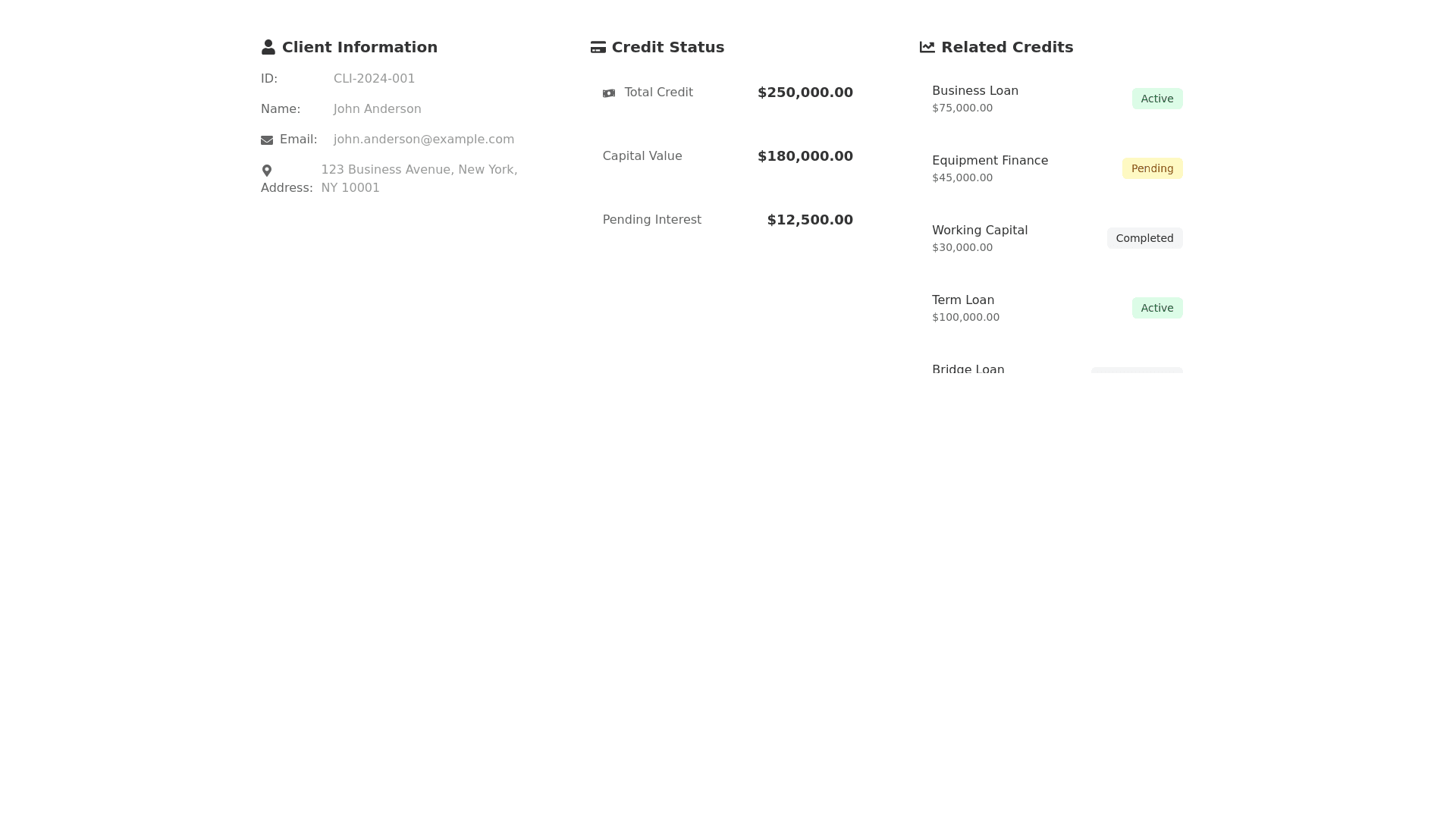The height and width of the screenshot is (819, 1456).
Task: Click the Total Credit money icon
Action: 609,93
